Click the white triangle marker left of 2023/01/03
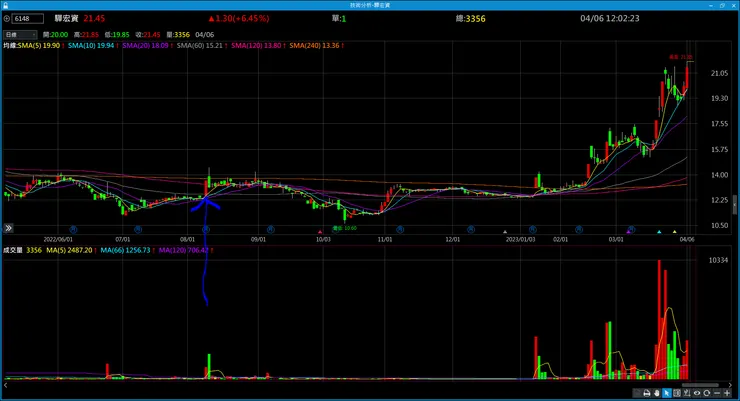This screenshot has height=401, width=740. click(x=505, y=232)
